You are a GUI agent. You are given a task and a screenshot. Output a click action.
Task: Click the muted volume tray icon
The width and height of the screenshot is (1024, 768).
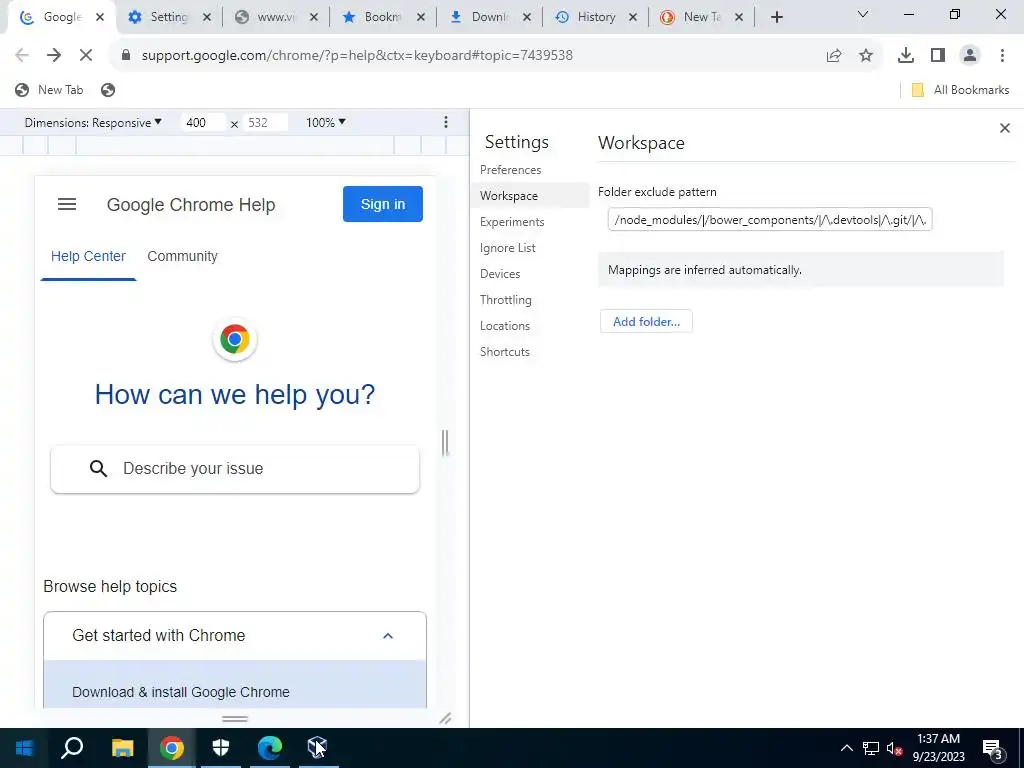(894, 748)
